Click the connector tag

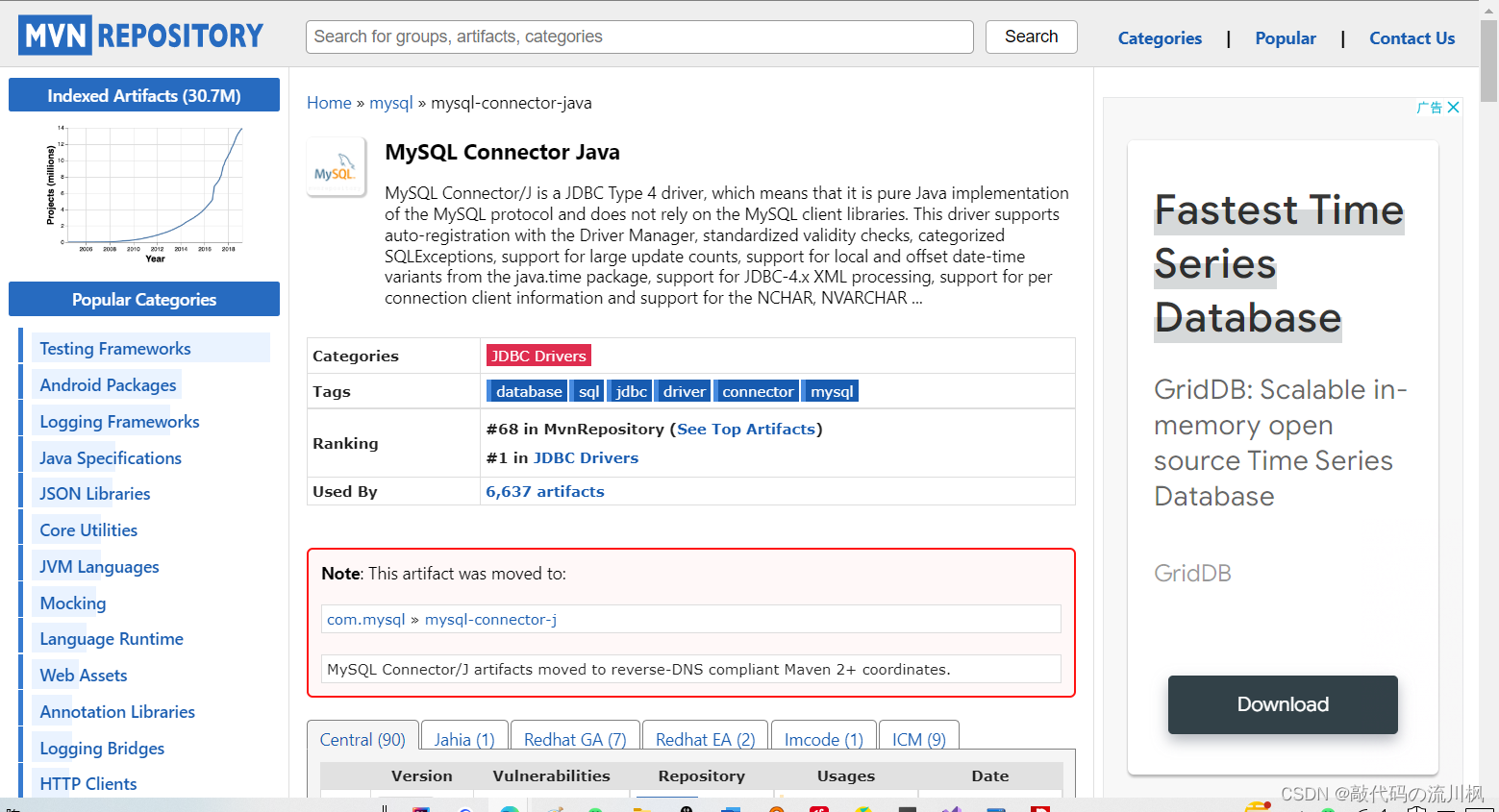click(758, 391)
